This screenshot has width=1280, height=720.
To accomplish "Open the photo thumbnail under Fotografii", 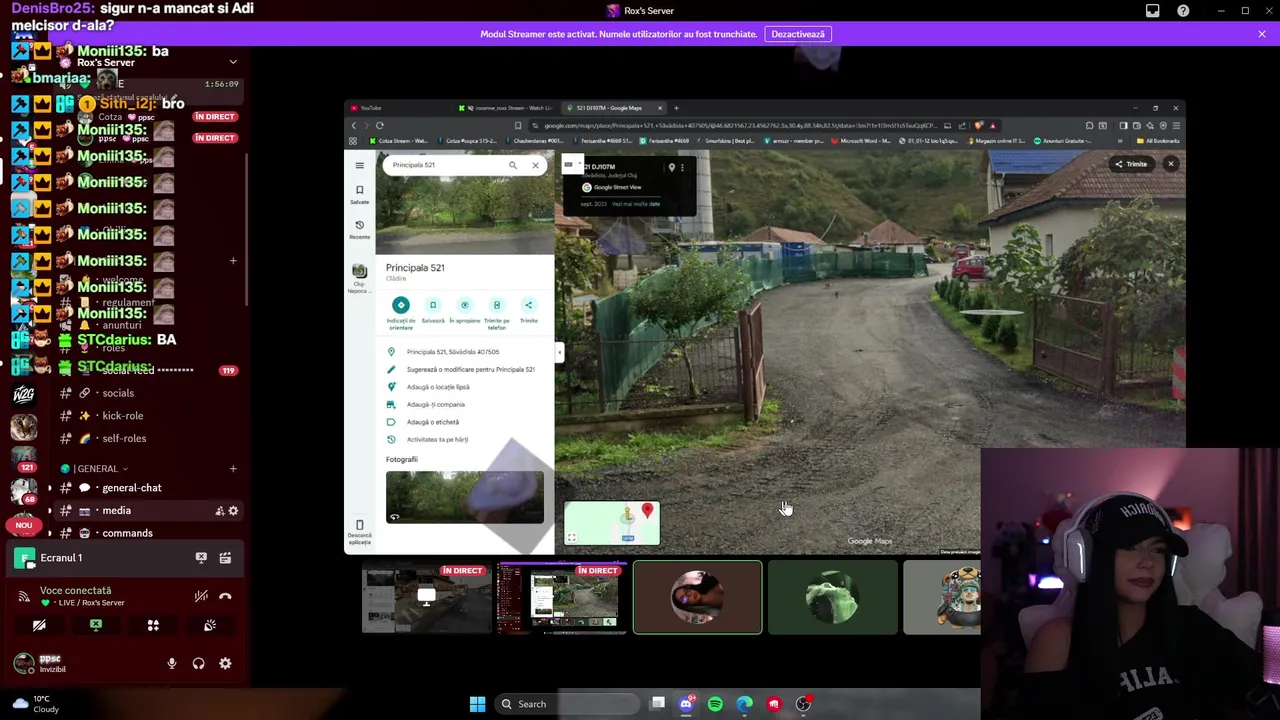I will coord(465,496).
